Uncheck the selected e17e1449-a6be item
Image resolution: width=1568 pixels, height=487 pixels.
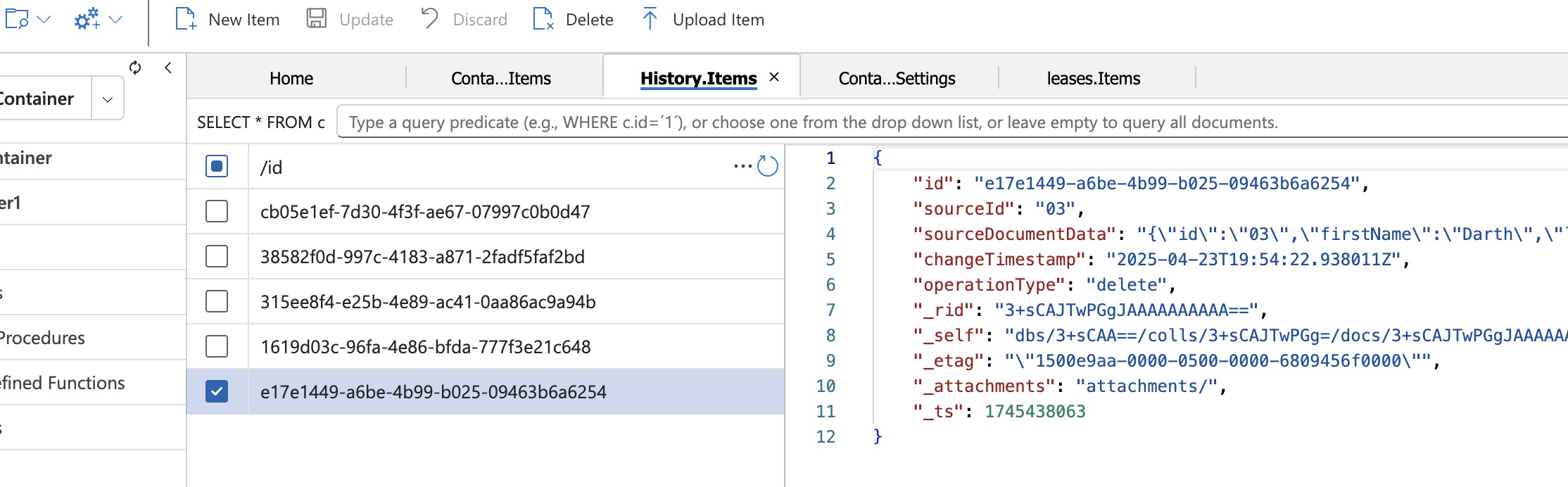(217, 392)
